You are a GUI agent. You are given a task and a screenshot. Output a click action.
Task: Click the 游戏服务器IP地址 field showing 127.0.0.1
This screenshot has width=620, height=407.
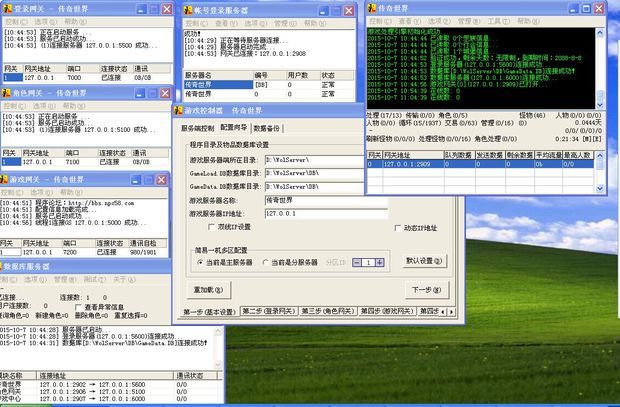click(326, 214)
